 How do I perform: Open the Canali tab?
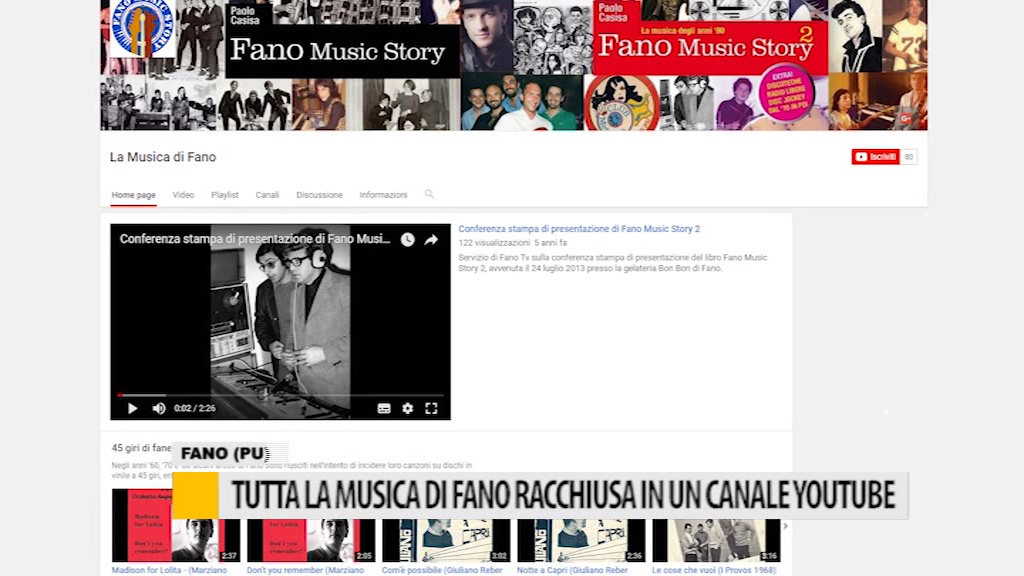click(x=267, y=195)
